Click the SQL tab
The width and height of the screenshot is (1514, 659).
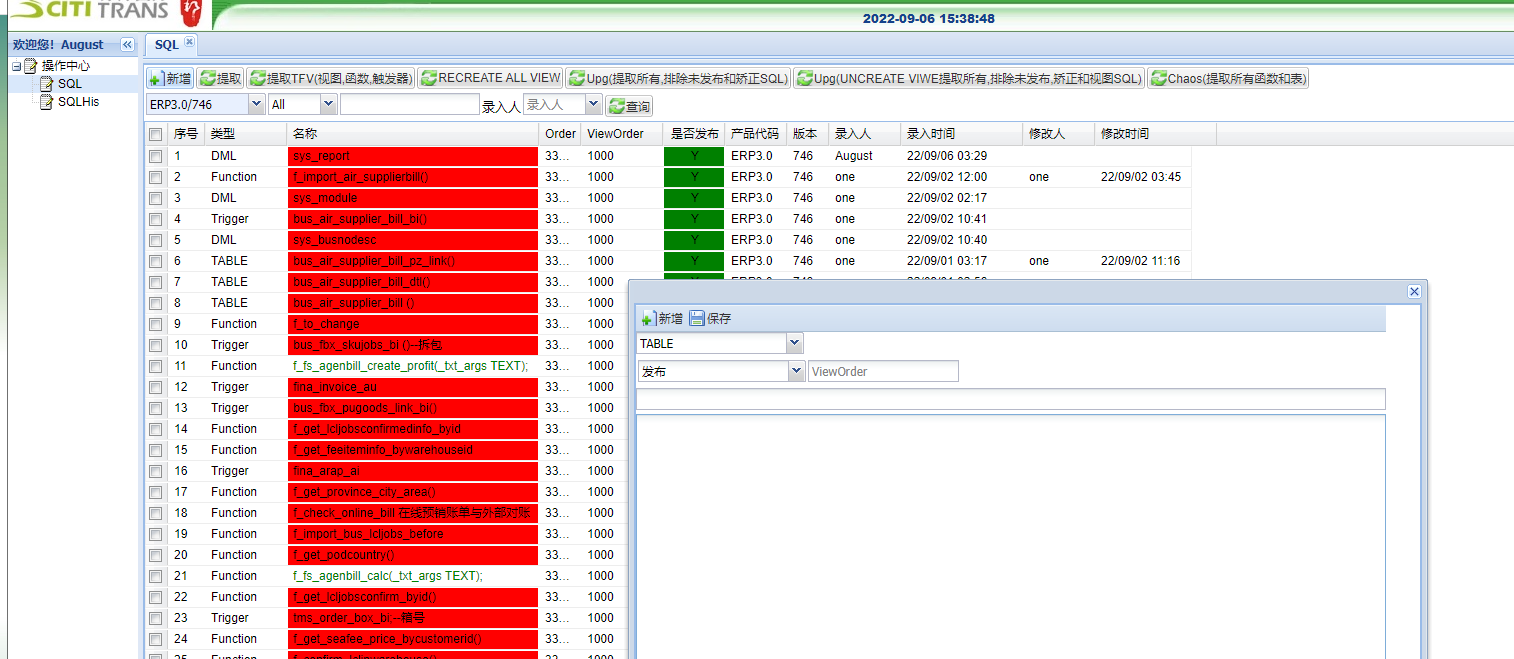coord(166,45)
